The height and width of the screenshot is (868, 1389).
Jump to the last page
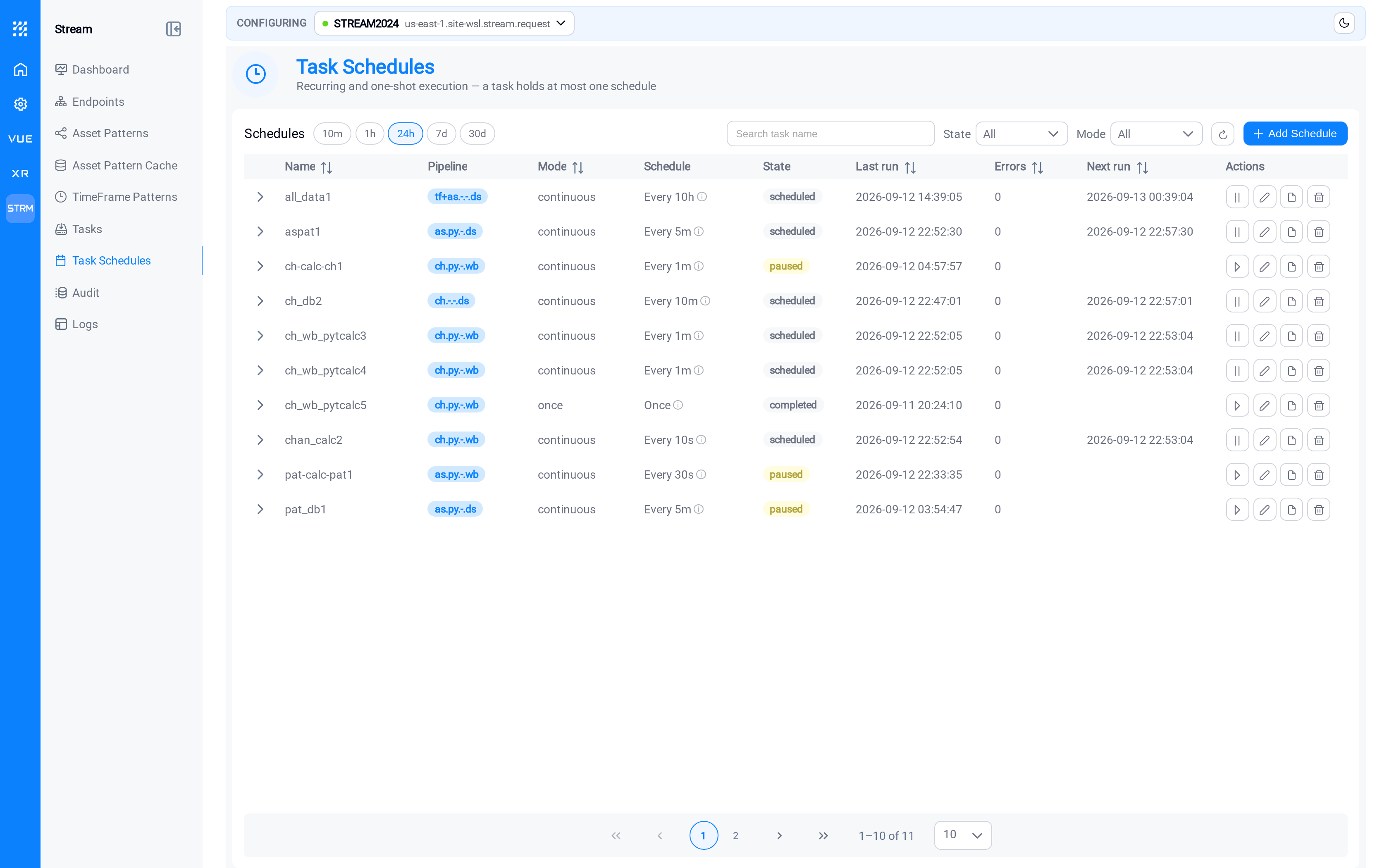click(x=823, y=836)
